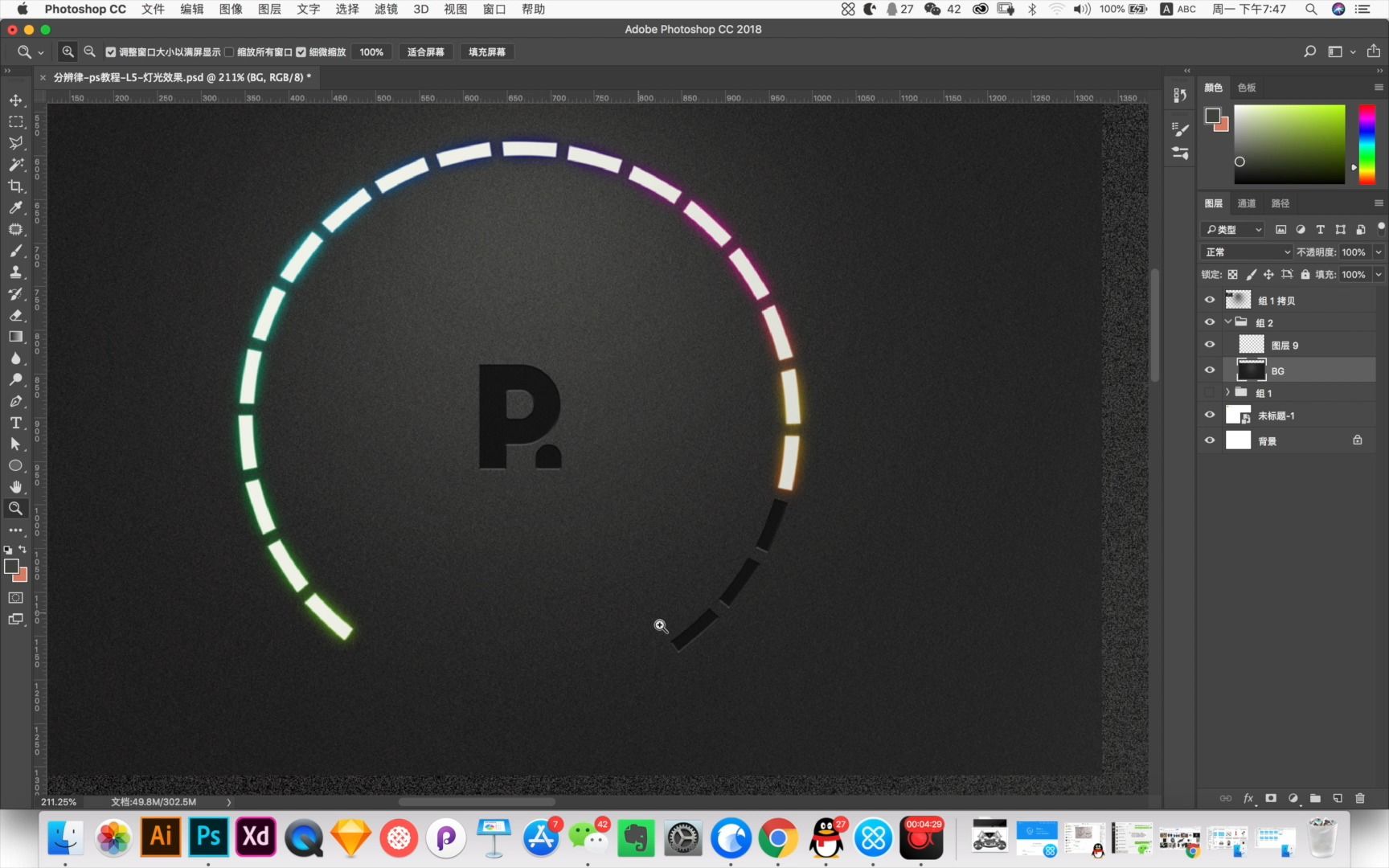Screen dimensions: 1389x868
Task: Toggle 细微缩放 checkbox
Action: 301,51
